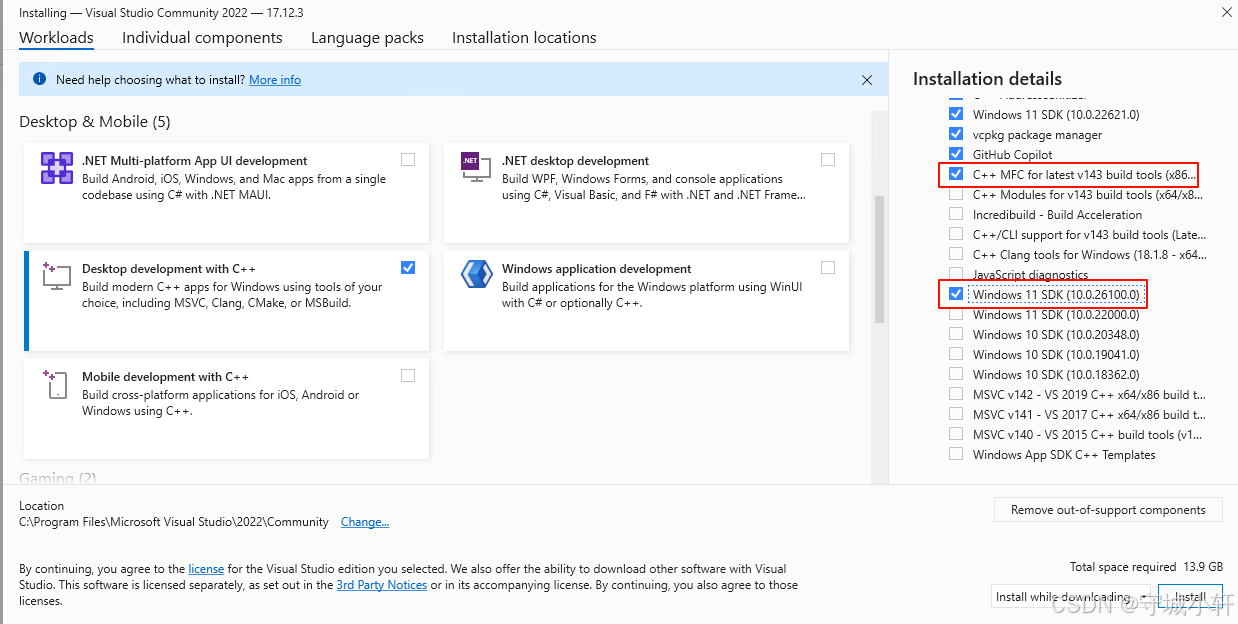The height and width of the screenshot is (624, 1238).
Task: Check the Mobile development with C++ workload
Action: point(408,375)
